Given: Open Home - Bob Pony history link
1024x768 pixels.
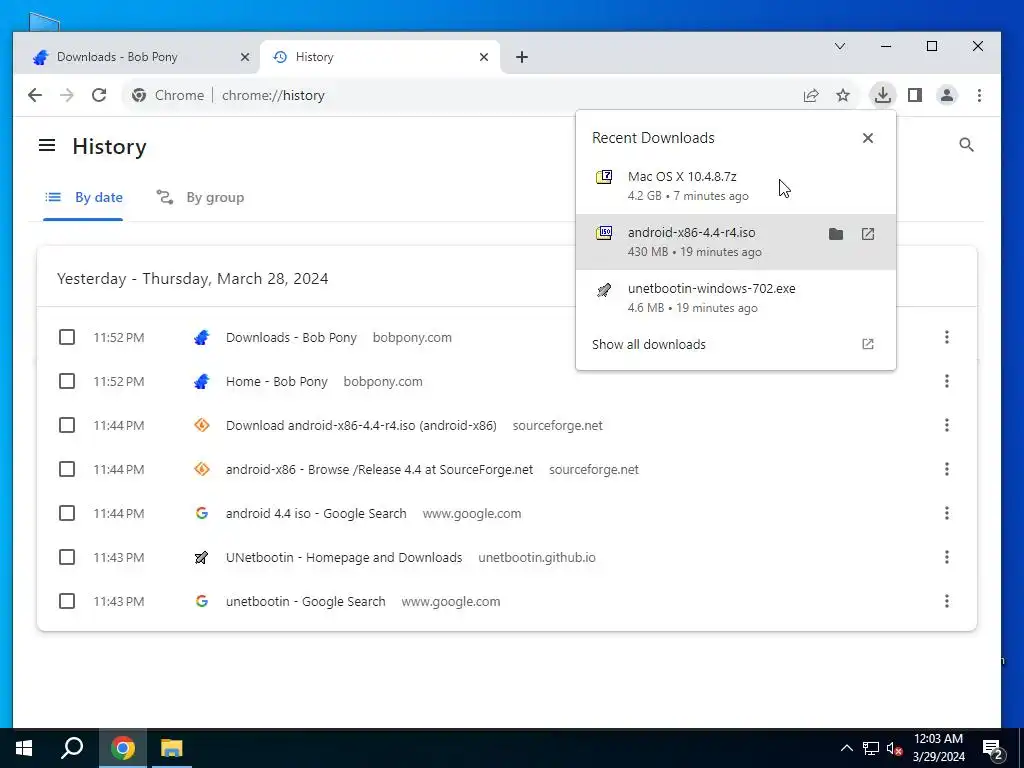Looking at the screenshot, I should coord(277,381).
